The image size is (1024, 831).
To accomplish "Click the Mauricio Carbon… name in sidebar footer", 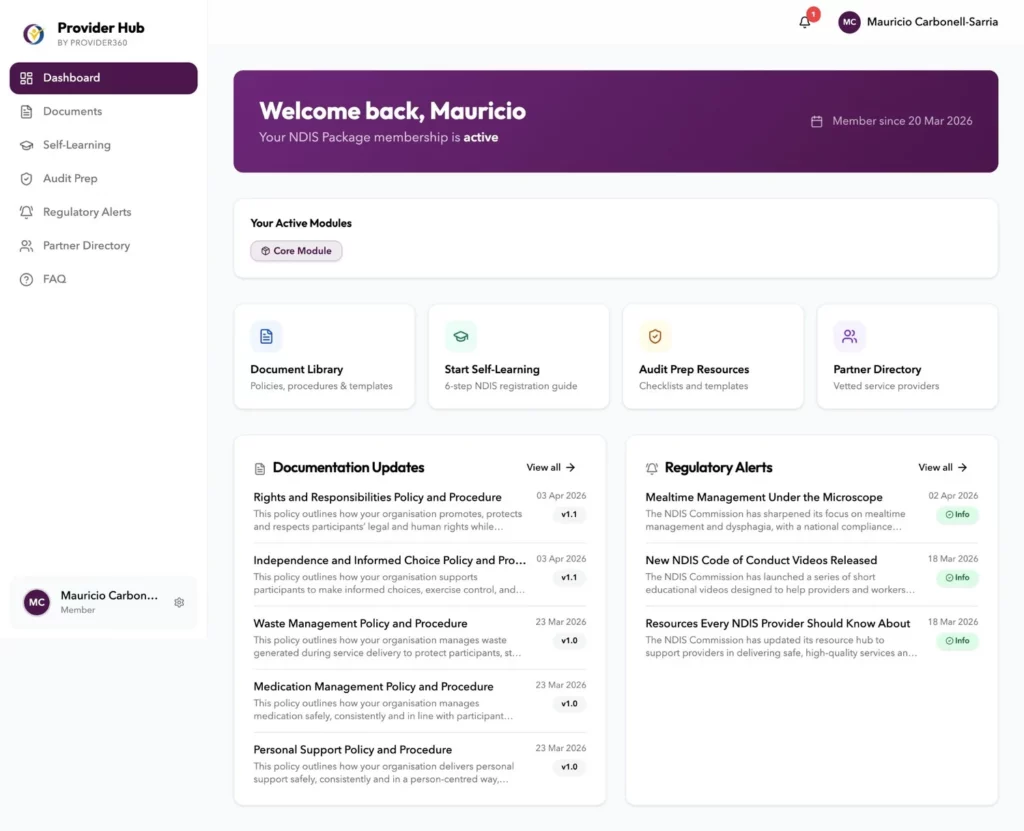I will click(109, 596).
